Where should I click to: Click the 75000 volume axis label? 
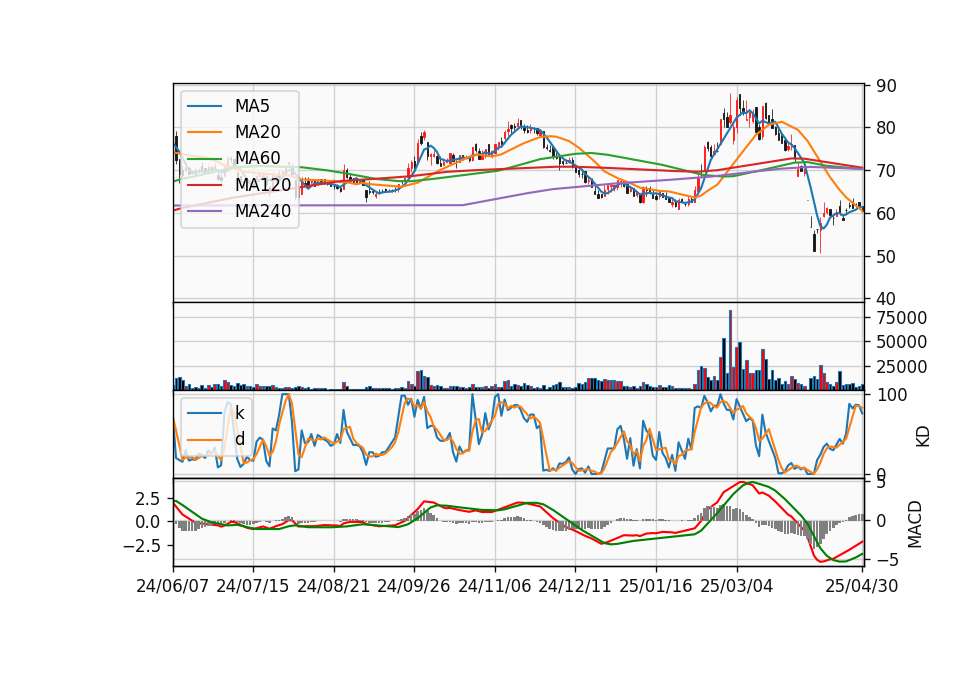point(901,318)
